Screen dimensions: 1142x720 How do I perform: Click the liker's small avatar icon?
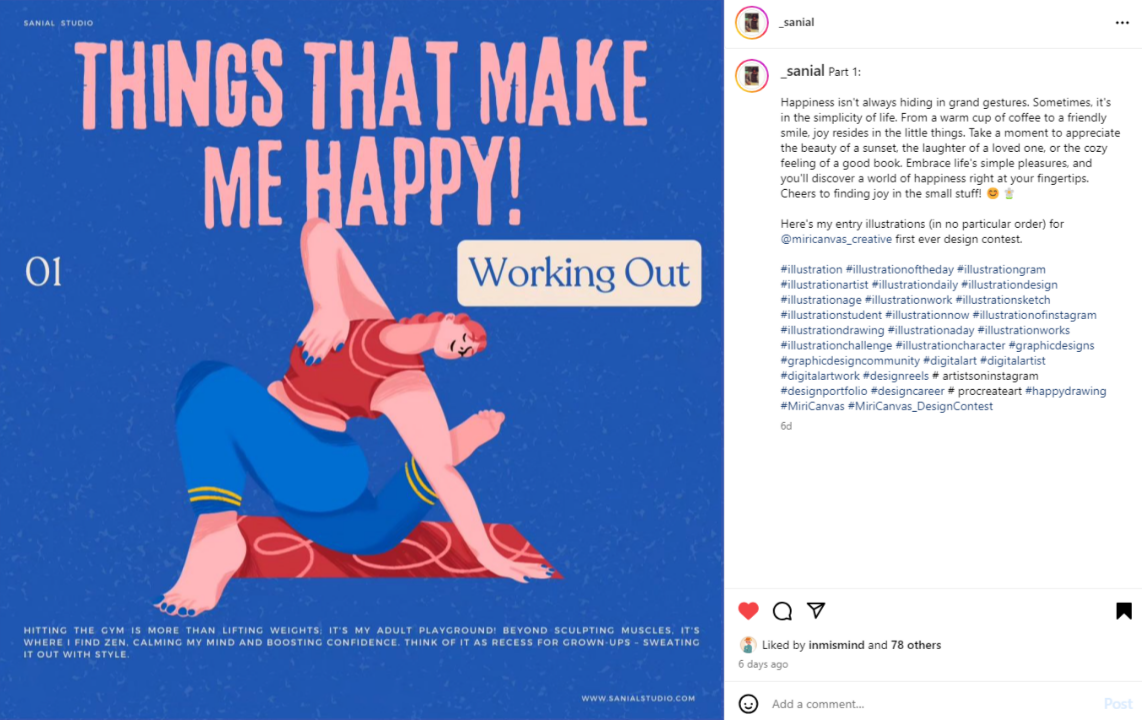click(x=748, y=645)
